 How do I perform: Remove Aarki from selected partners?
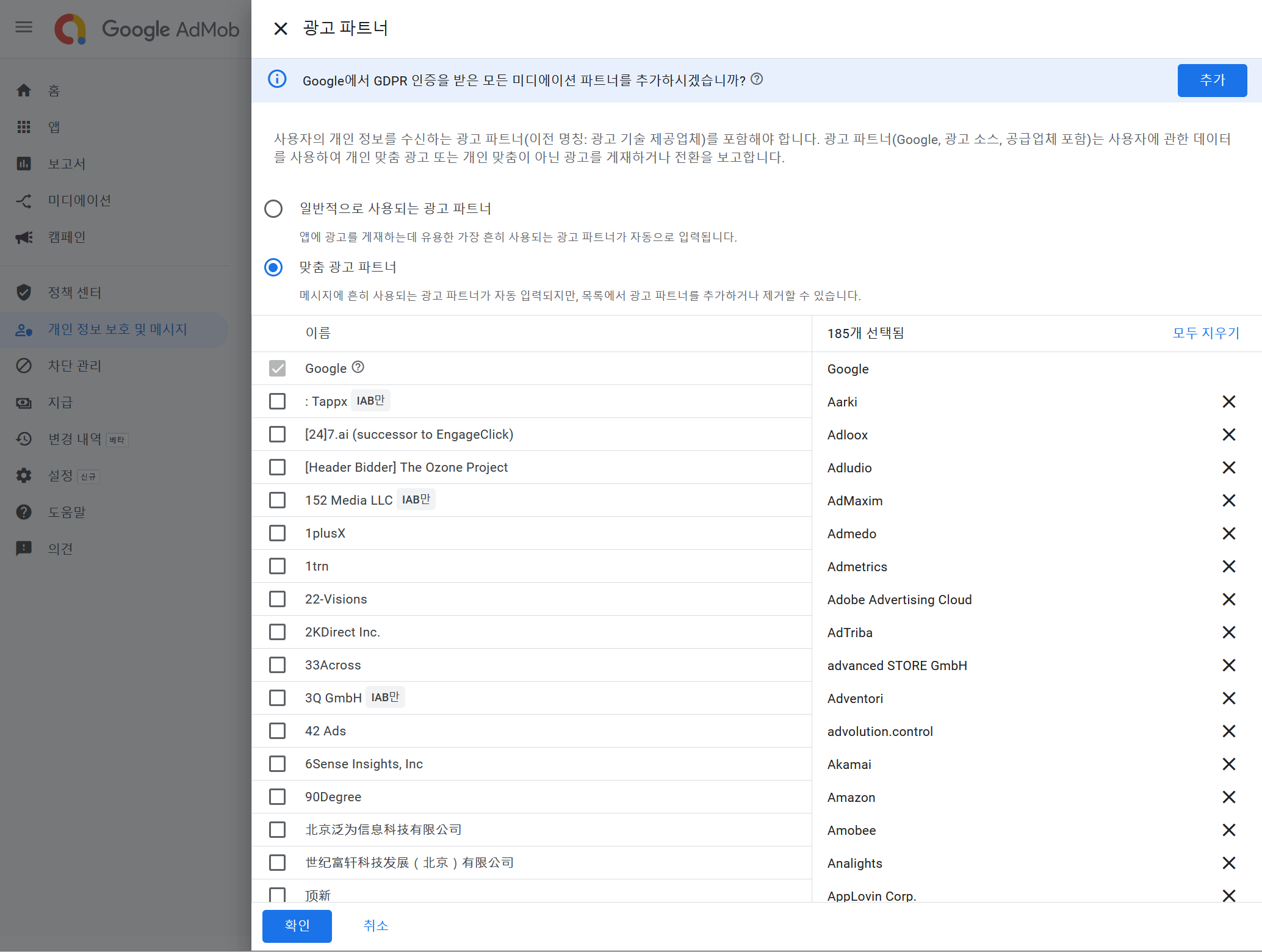[1228, 402]
